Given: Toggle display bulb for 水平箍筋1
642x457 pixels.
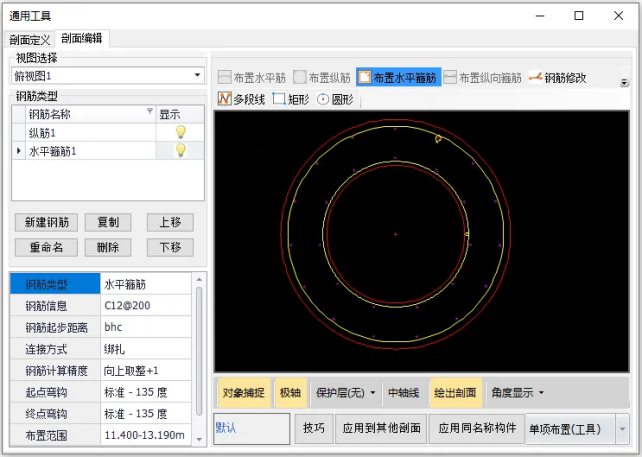Looking at the screenshot, I should pos(180,150).
